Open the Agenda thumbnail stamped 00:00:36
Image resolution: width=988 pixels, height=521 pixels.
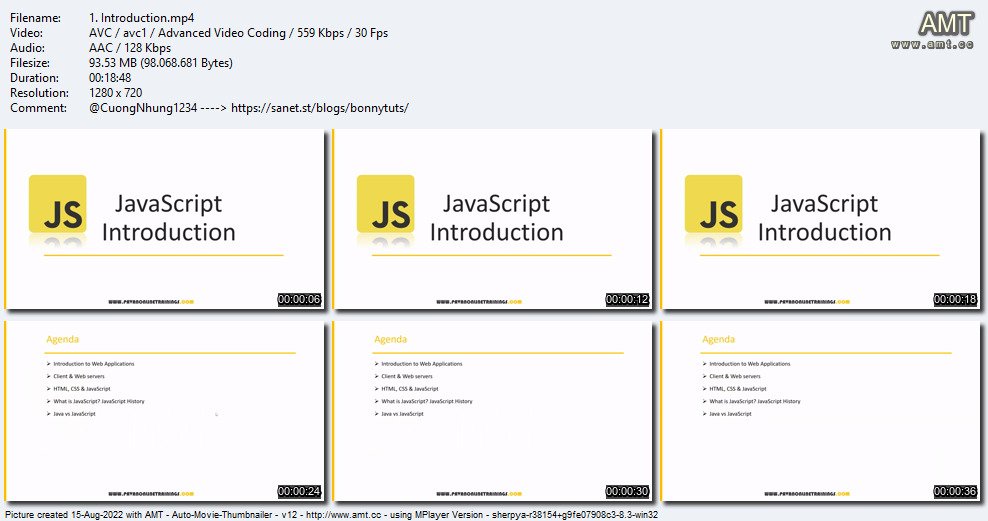pos(820,411)
